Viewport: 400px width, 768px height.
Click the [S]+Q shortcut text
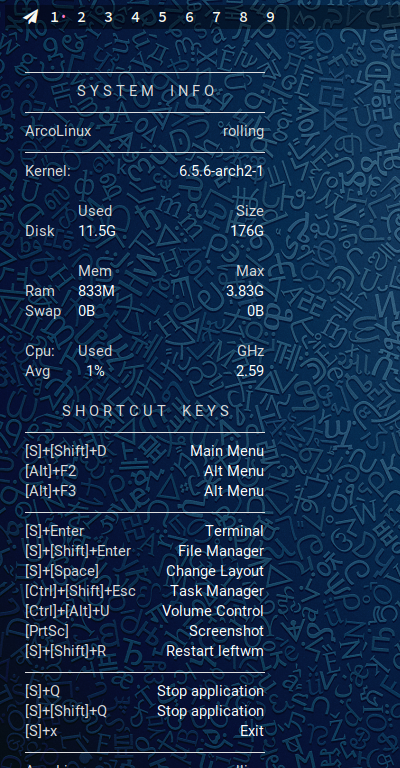click(x=43, y=691)
